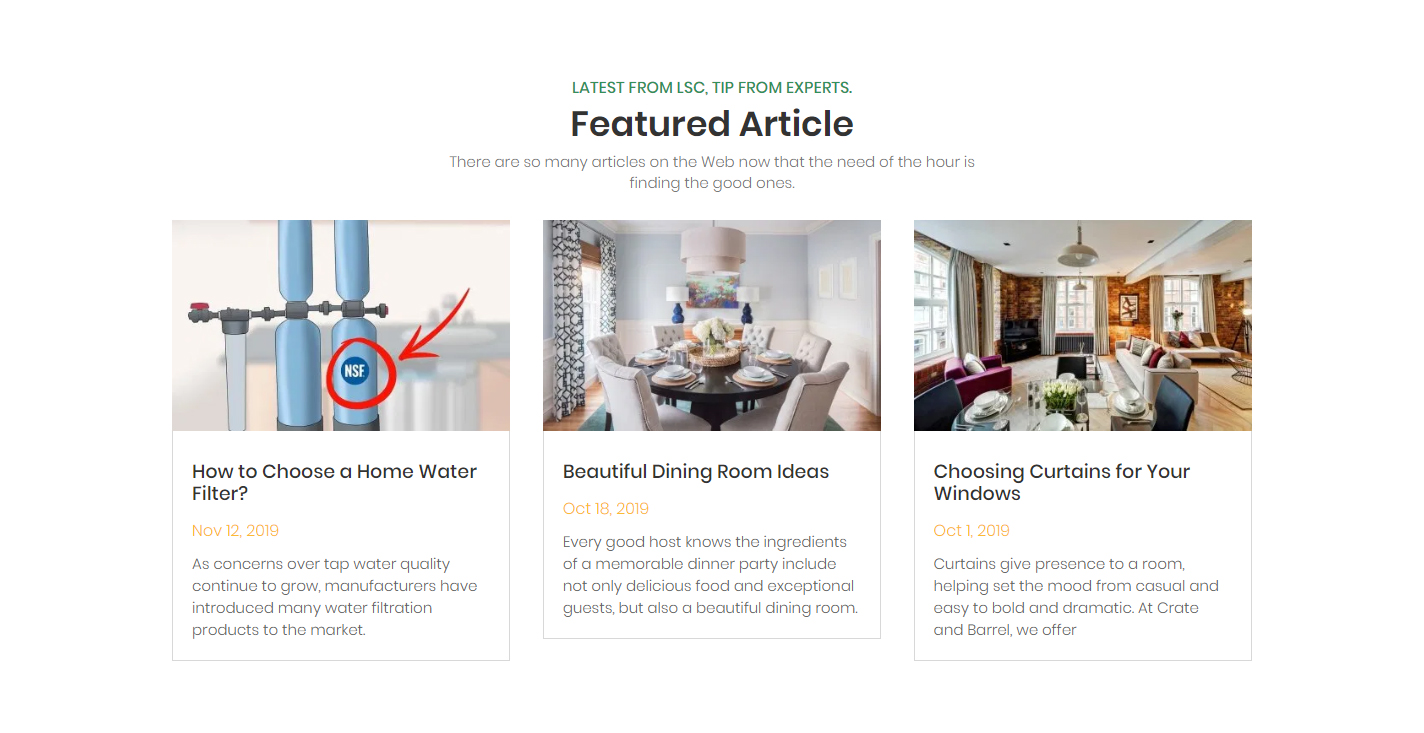Click the NSF badge circled in red
Image resolution: width=1424 pixels, height=733 pixels.
[355, 370]
